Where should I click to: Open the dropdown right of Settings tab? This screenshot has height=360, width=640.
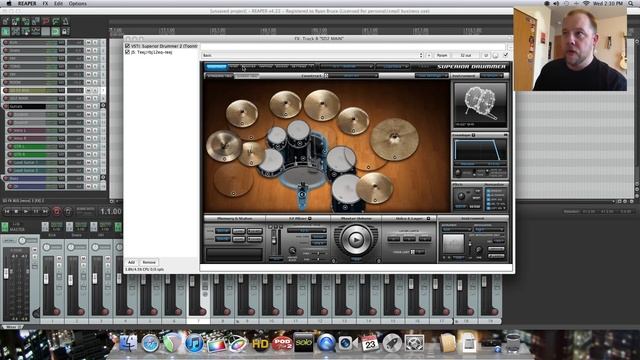(346, 66)
